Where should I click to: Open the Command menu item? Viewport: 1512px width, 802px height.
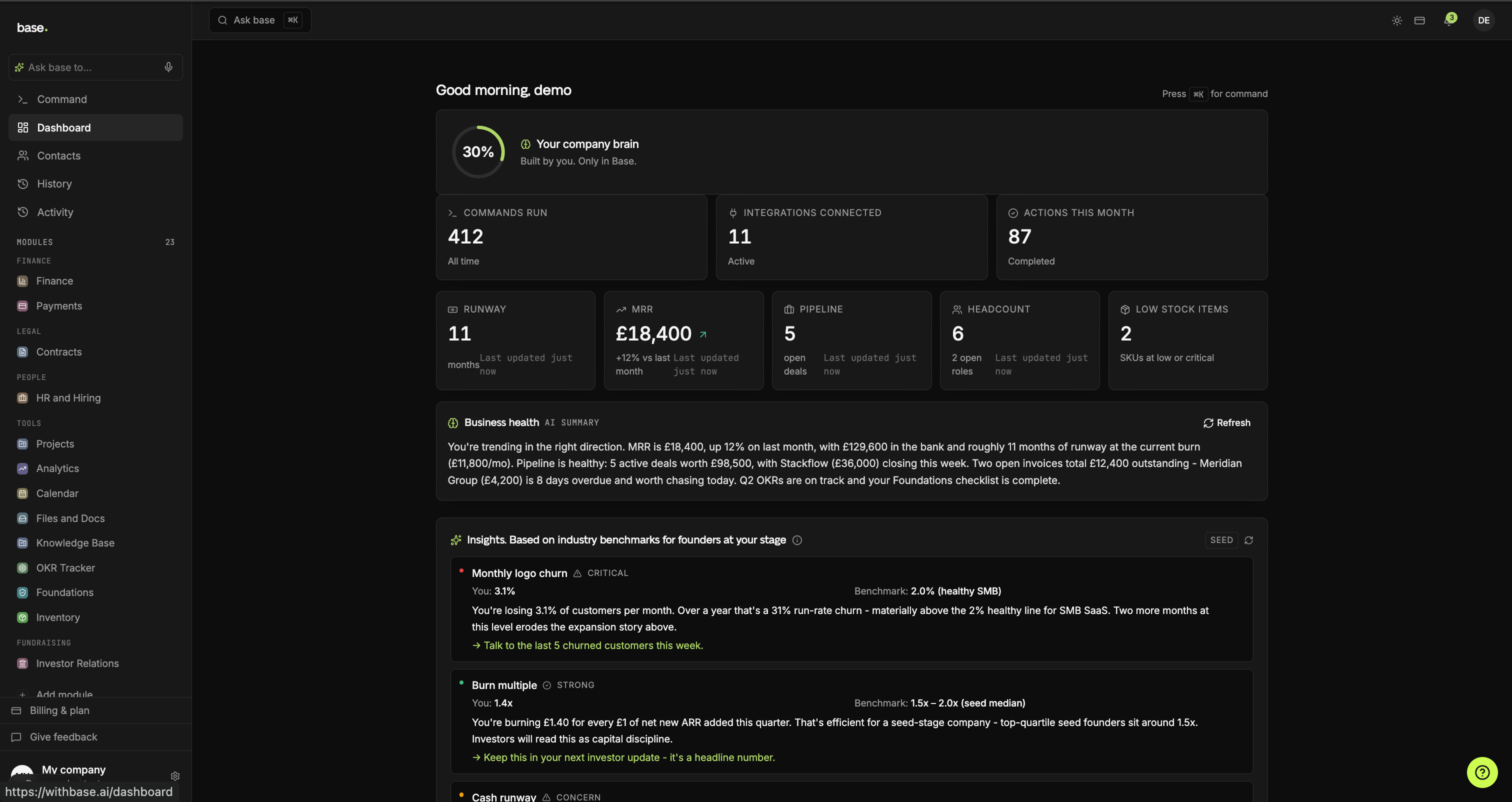pyautogui.click(x=95, y=99)
